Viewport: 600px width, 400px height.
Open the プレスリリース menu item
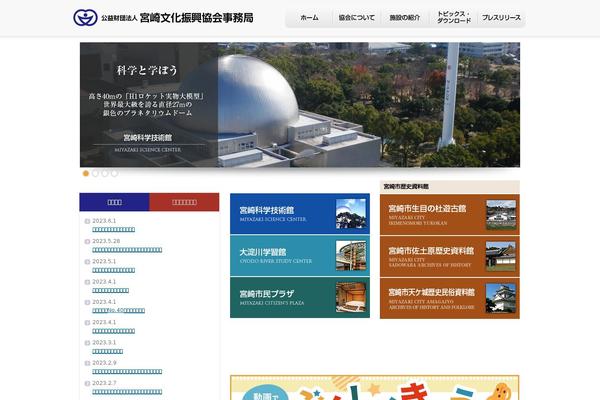[501, 18]
